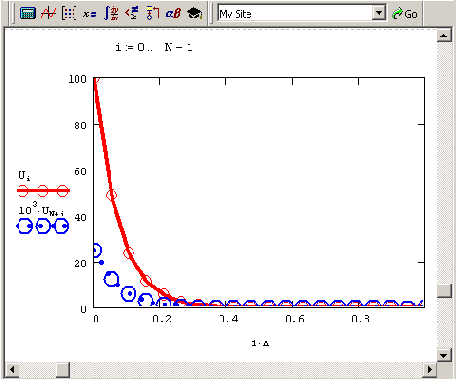The height and width of the screenshot is (379, 456).
Task: Select the range definition i := 0.. N − 1
Action: click(x=154, y=47)
